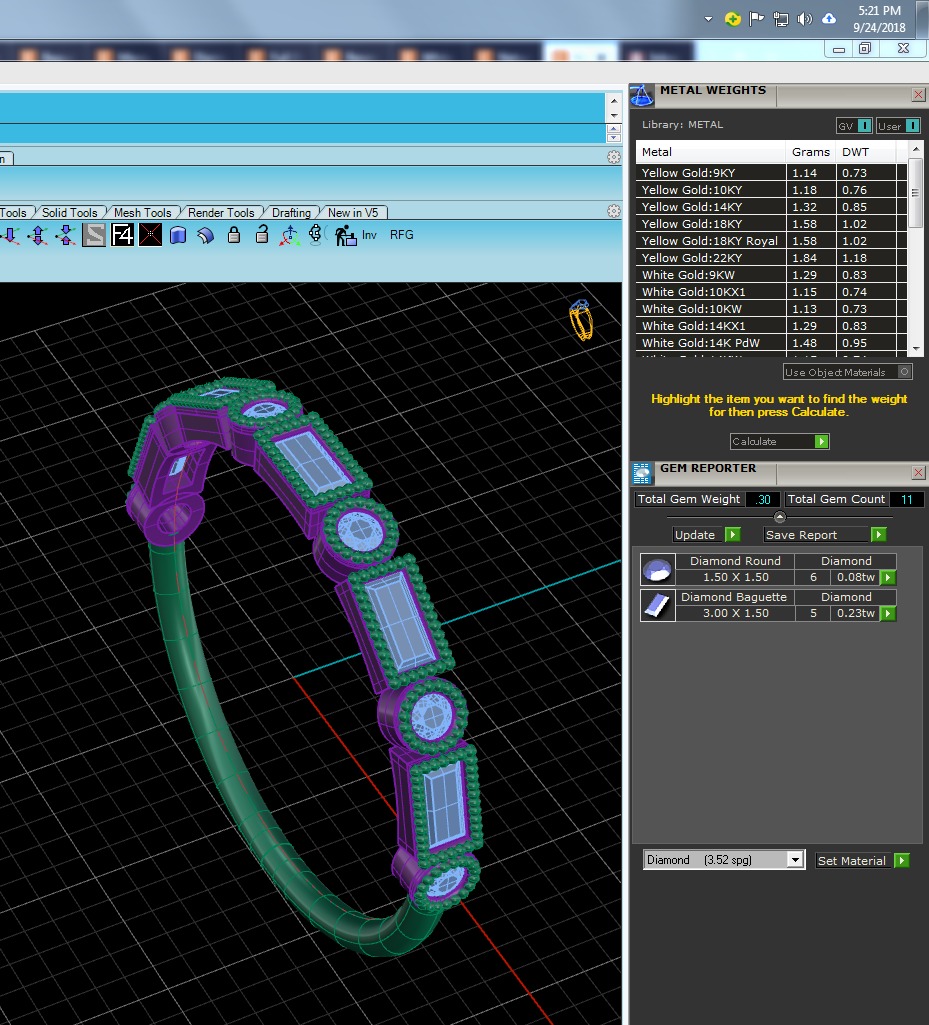The height and width of the screenshot is (1025, 929).
Task: Click the closed padlock lock icon
Action: (234, 235)
